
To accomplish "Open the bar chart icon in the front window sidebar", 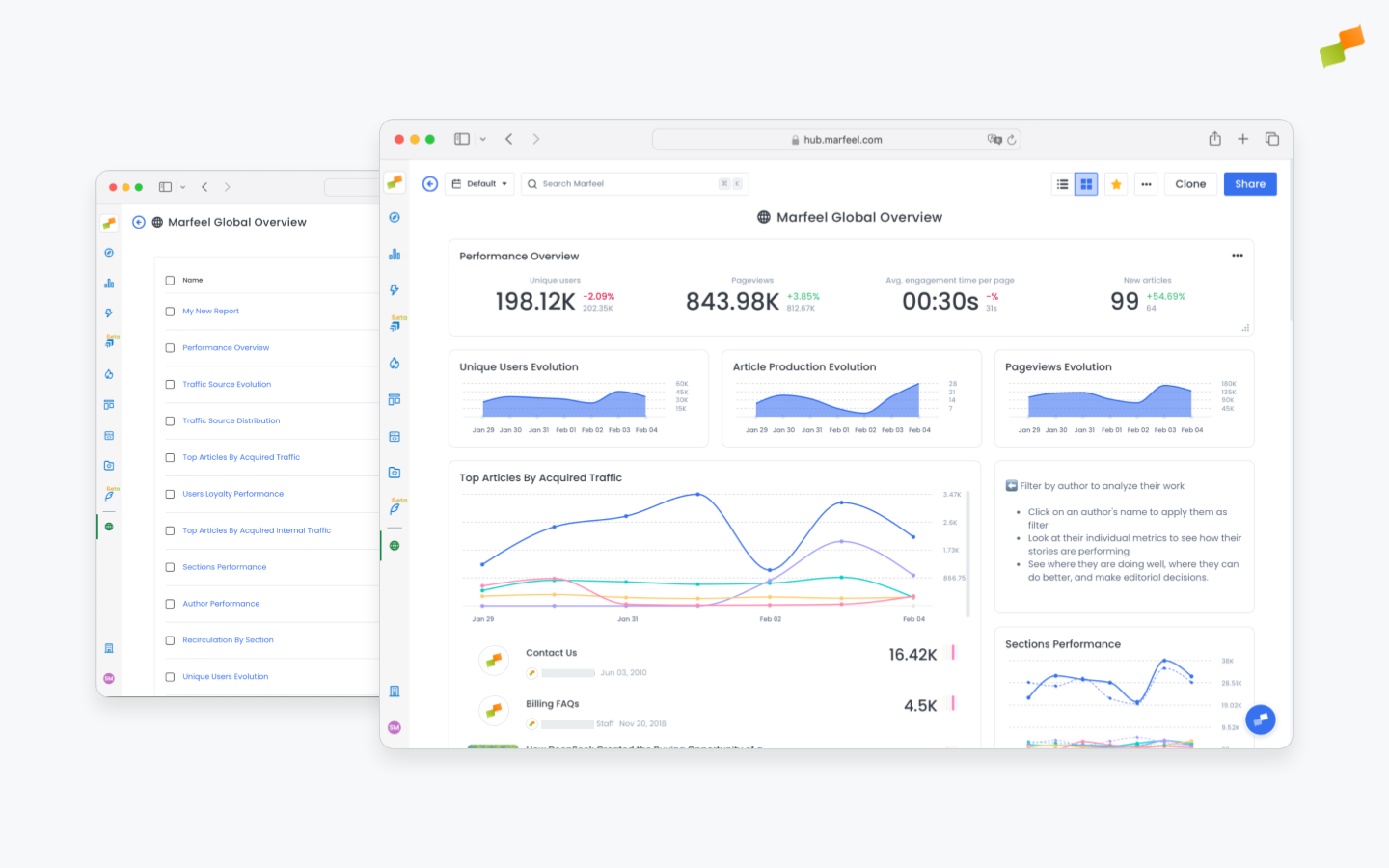I will click(395, 255).
